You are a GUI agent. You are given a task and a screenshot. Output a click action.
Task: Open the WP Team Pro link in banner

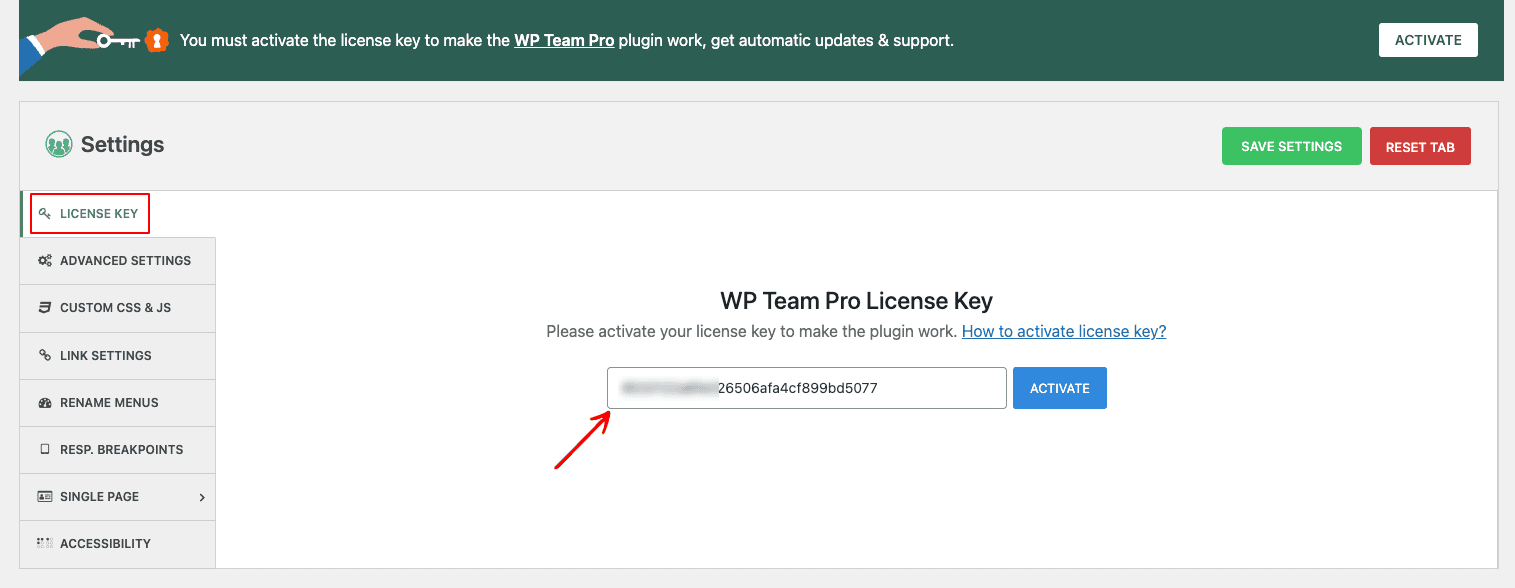coord(564,41)
